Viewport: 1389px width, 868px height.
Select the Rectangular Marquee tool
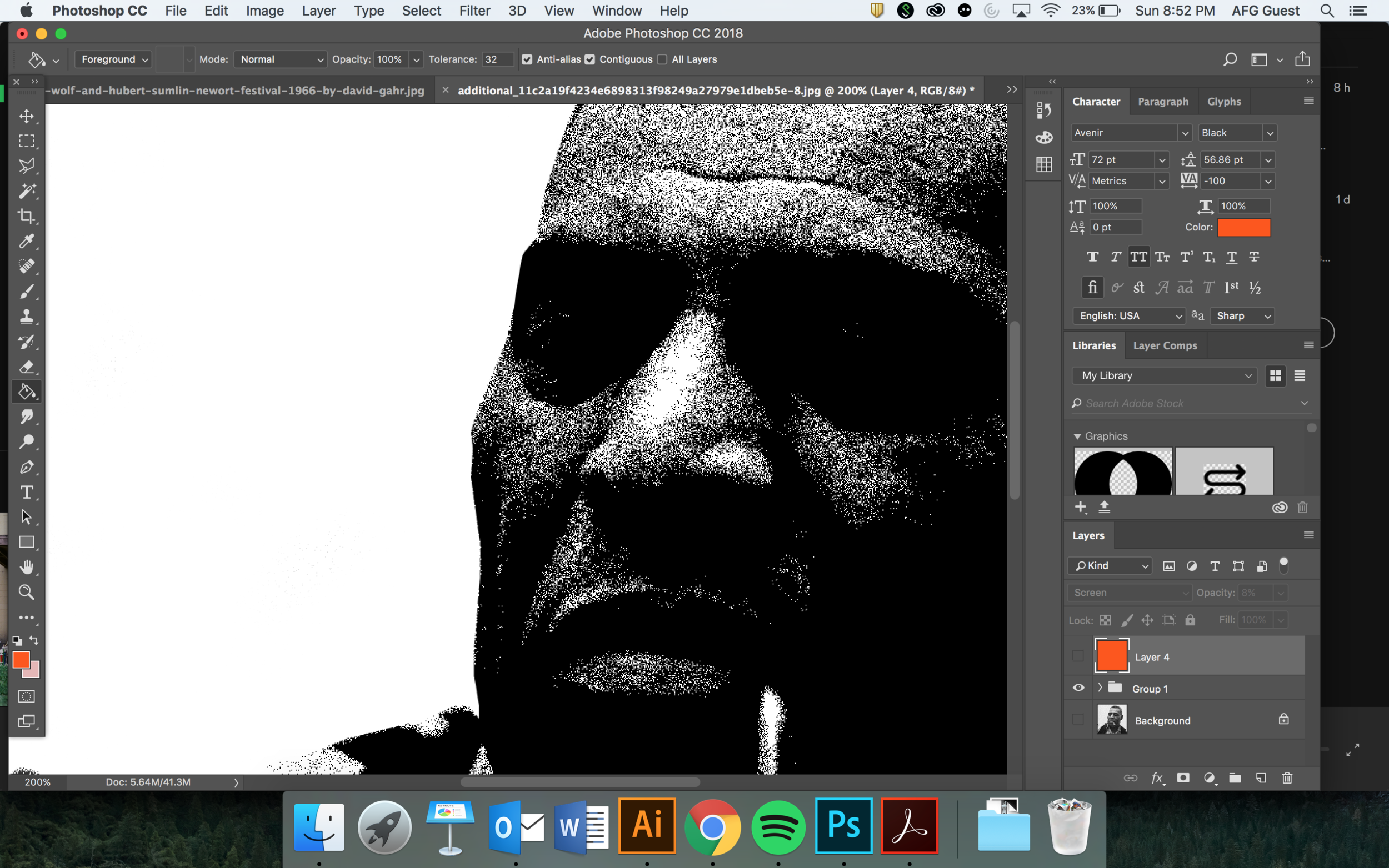coord(27,141)
